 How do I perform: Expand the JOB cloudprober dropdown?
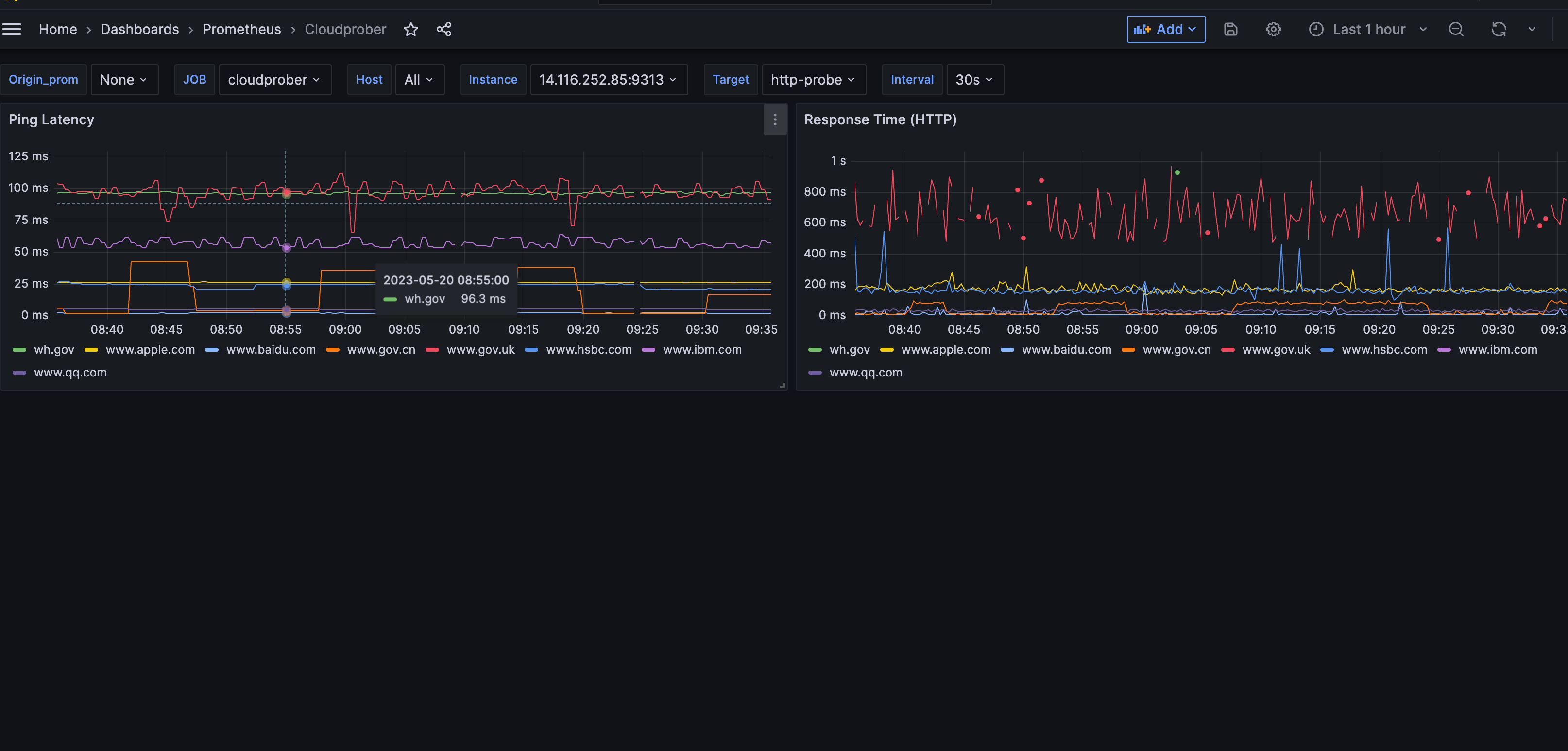pos(274,80)
